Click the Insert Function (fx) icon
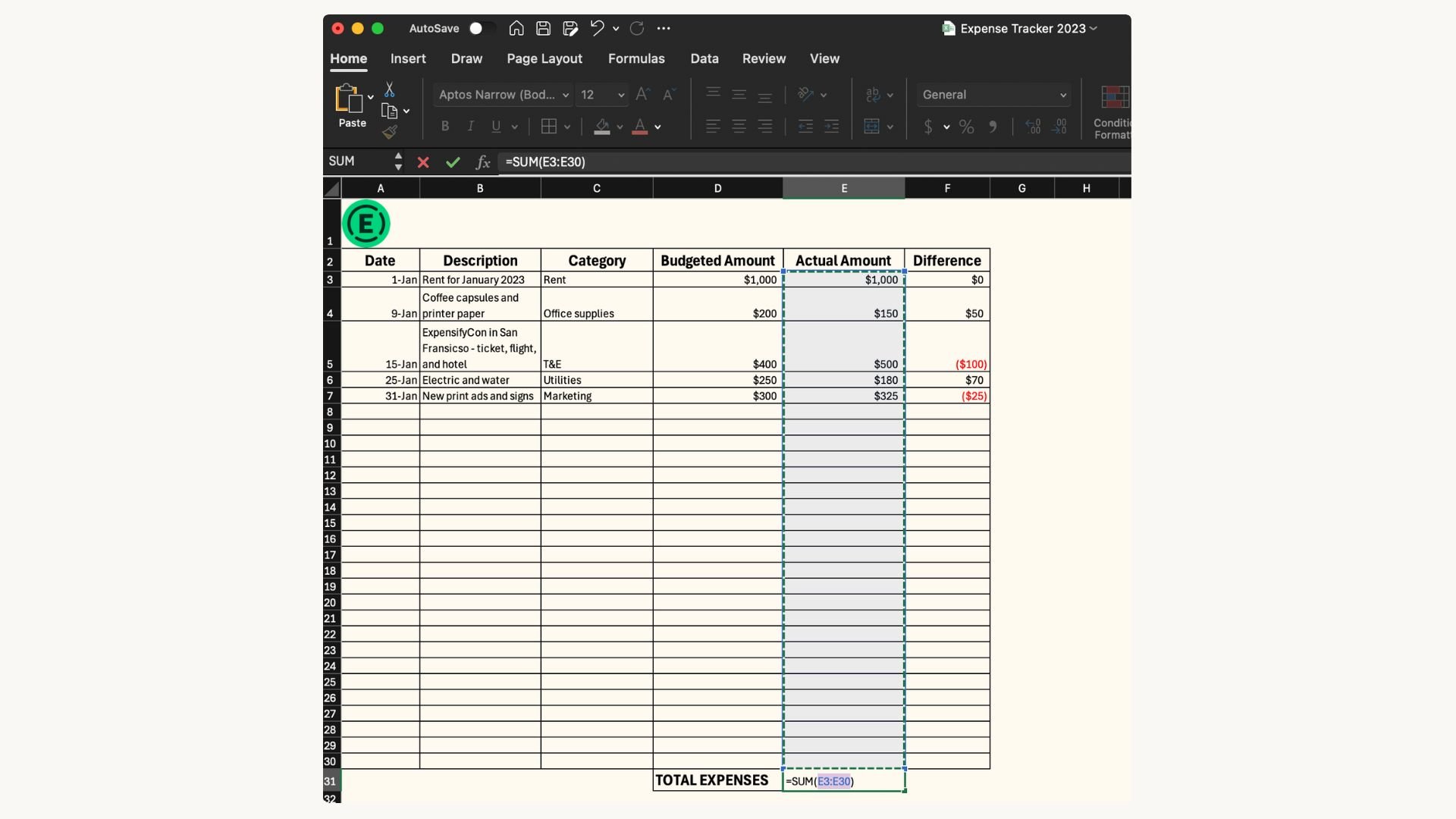This screenshot has width=1456, height=819. pos(482,162)
